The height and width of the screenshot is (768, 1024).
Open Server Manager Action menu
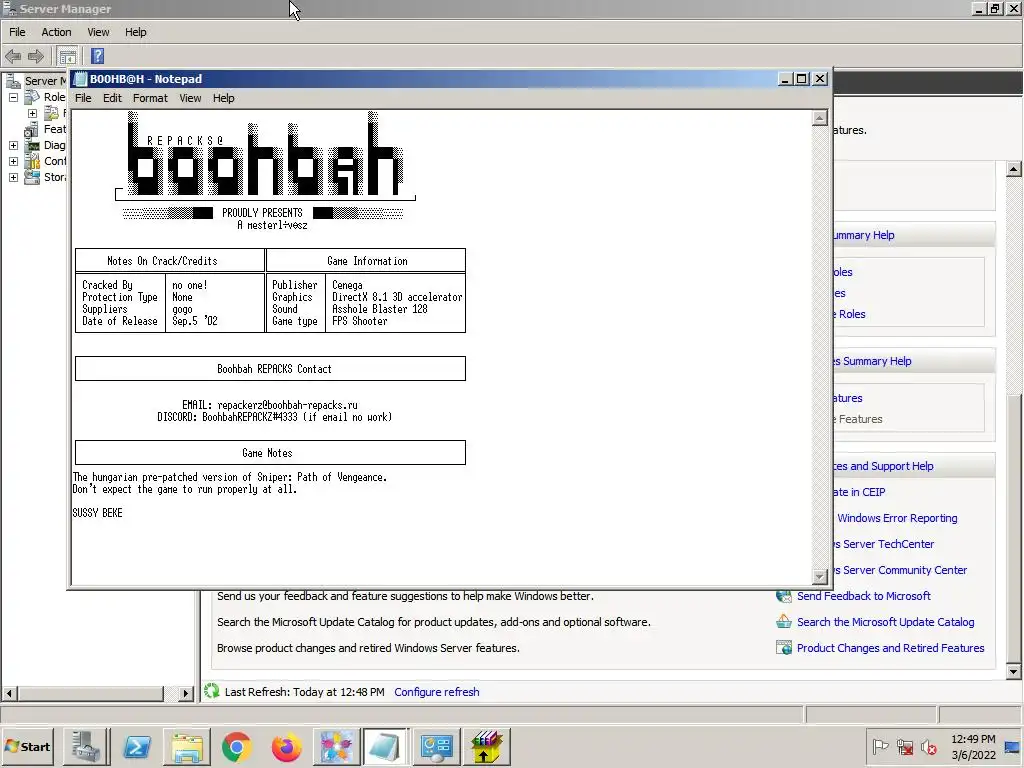tap(56, 32)
